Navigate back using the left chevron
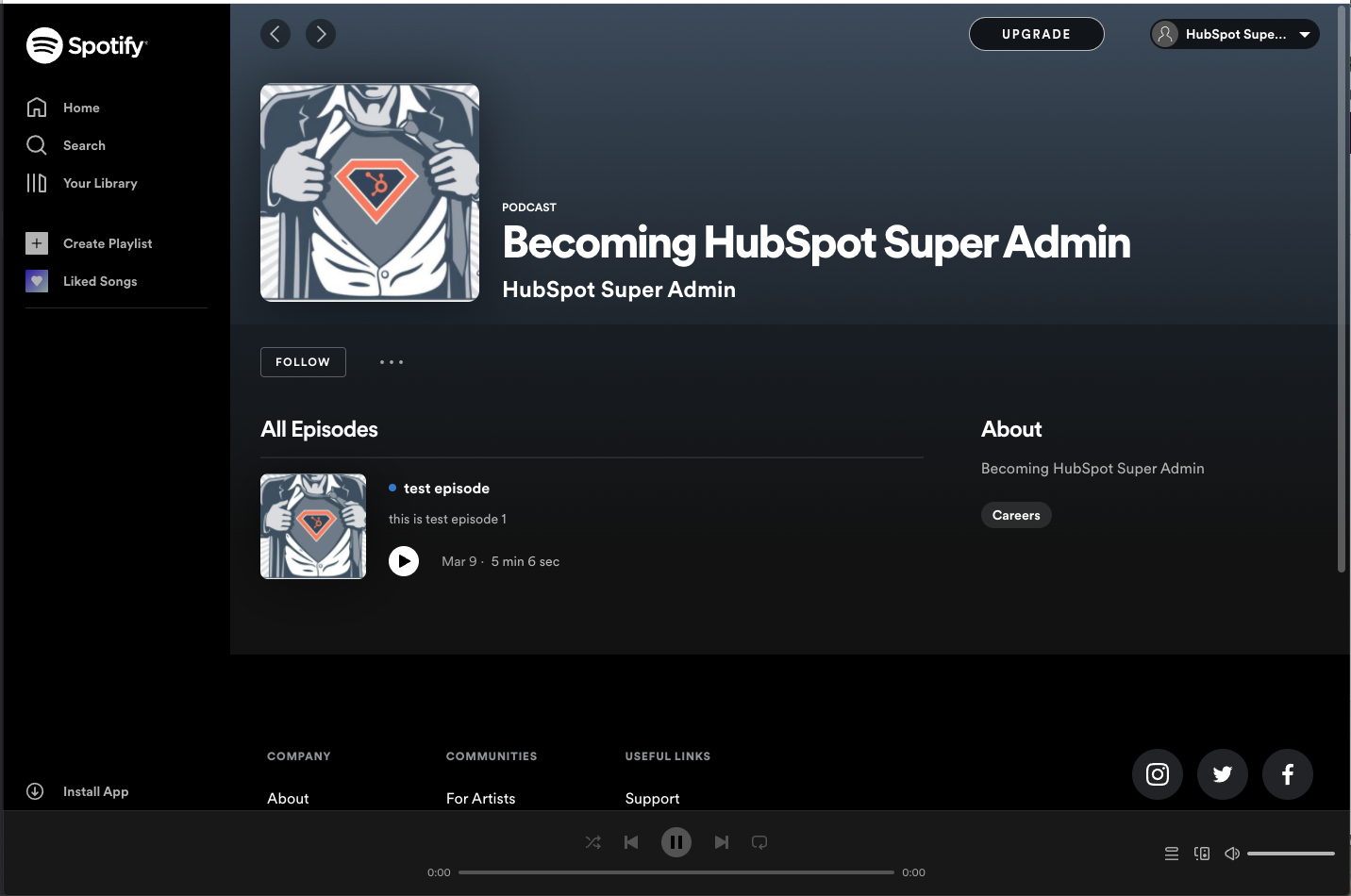 click(x=275, y=34)
